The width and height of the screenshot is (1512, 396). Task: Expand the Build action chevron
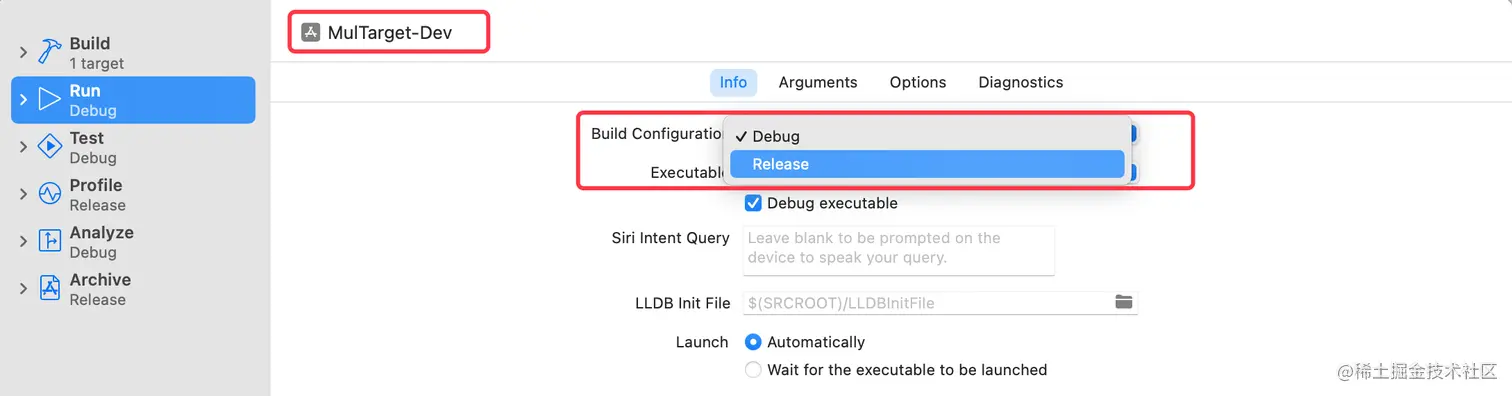point(24,52)
